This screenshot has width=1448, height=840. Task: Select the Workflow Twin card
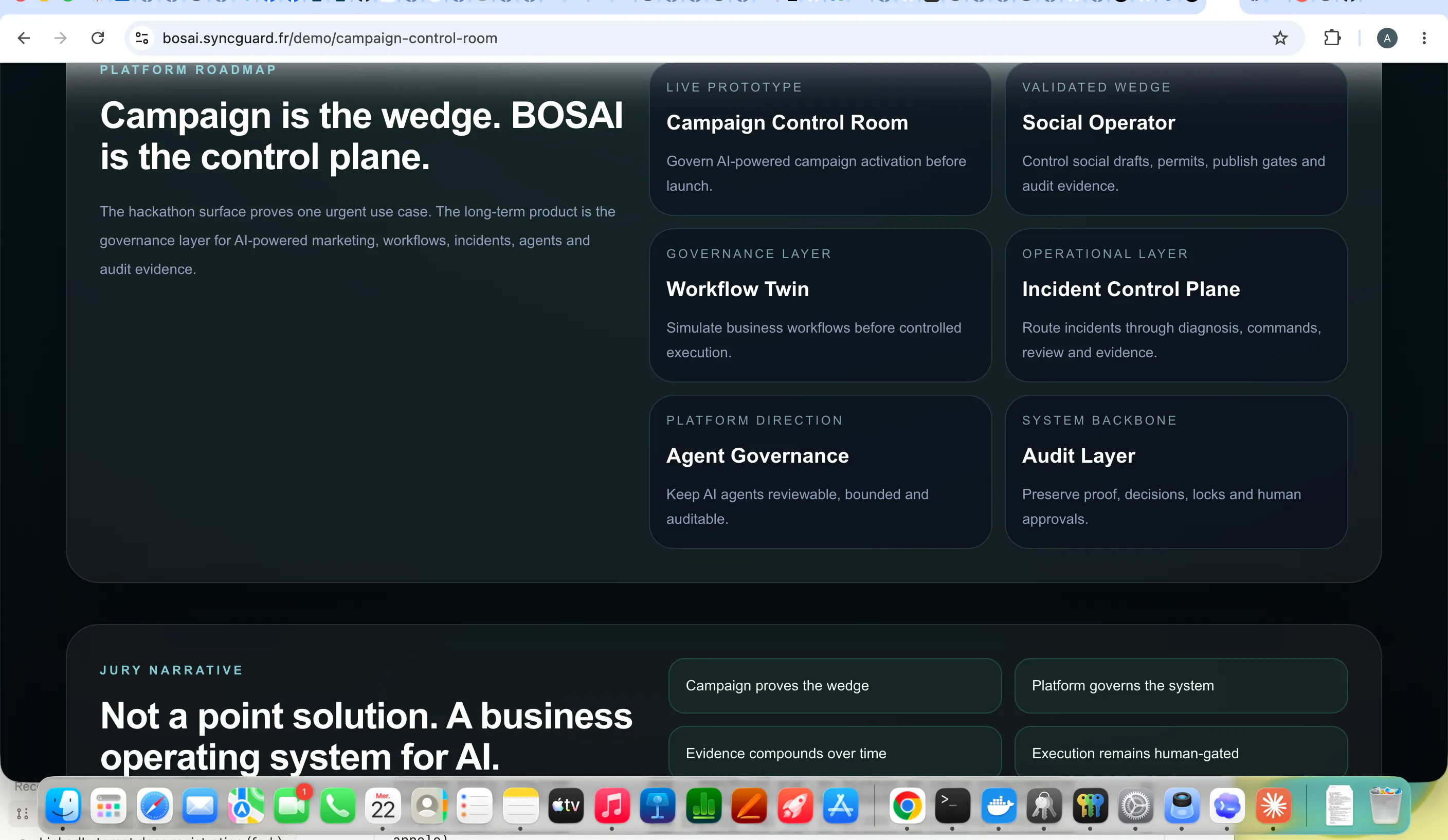[x=821, y=305]
